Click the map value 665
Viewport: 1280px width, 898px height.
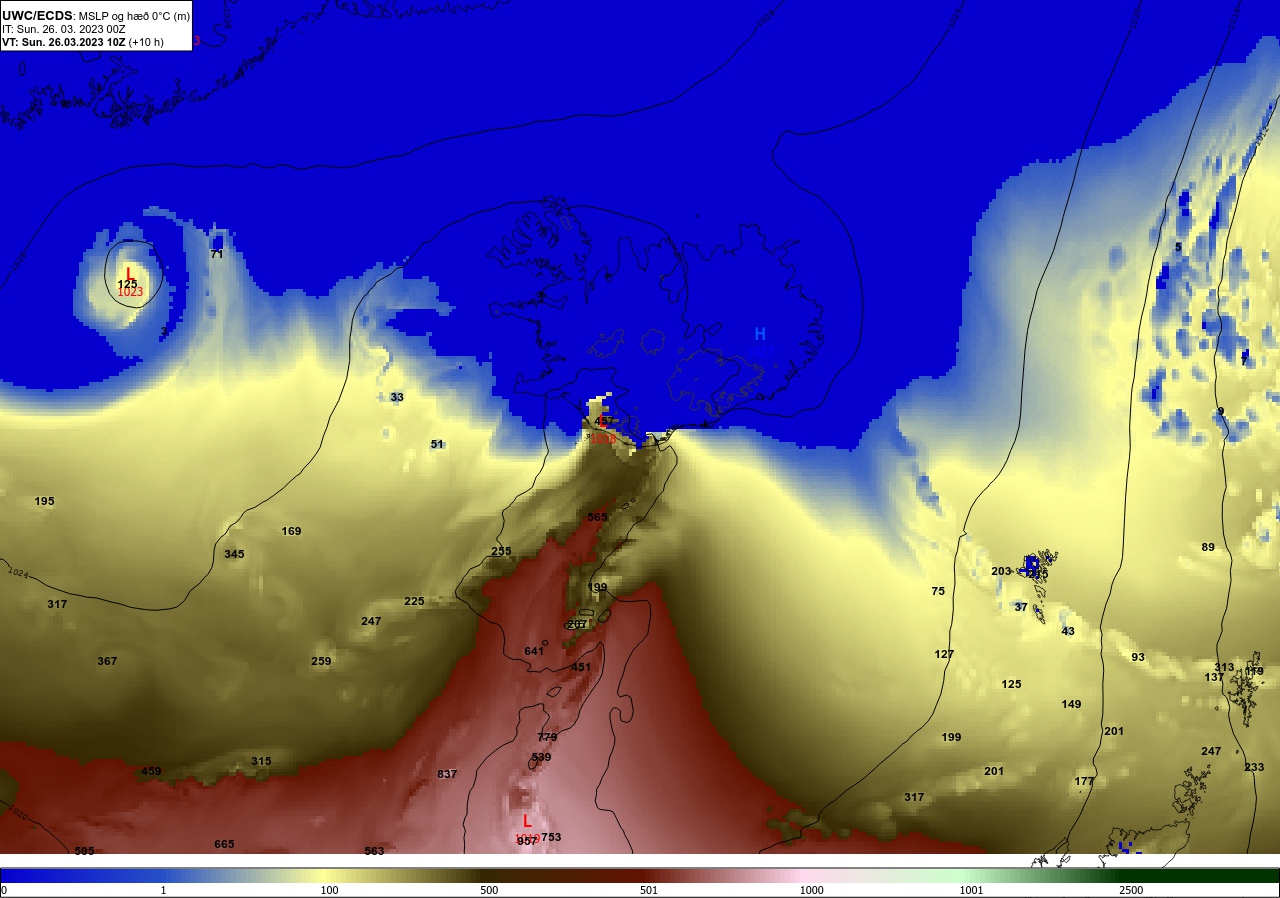tap(224, 844)
